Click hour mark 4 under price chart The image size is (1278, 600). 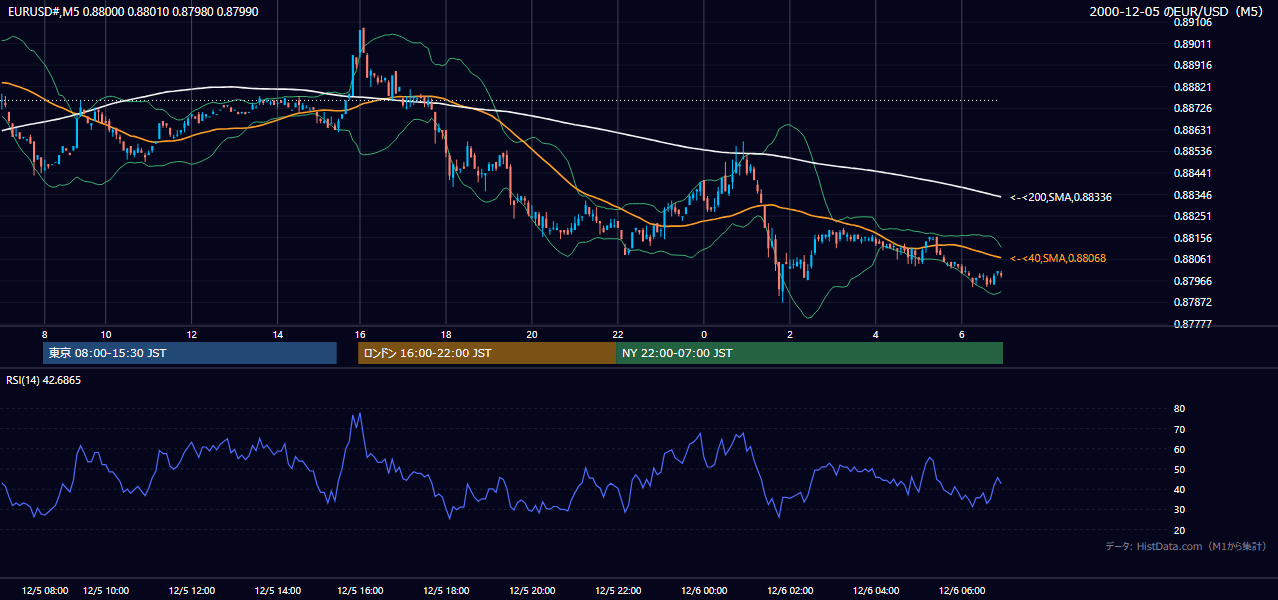coord(875,334)
